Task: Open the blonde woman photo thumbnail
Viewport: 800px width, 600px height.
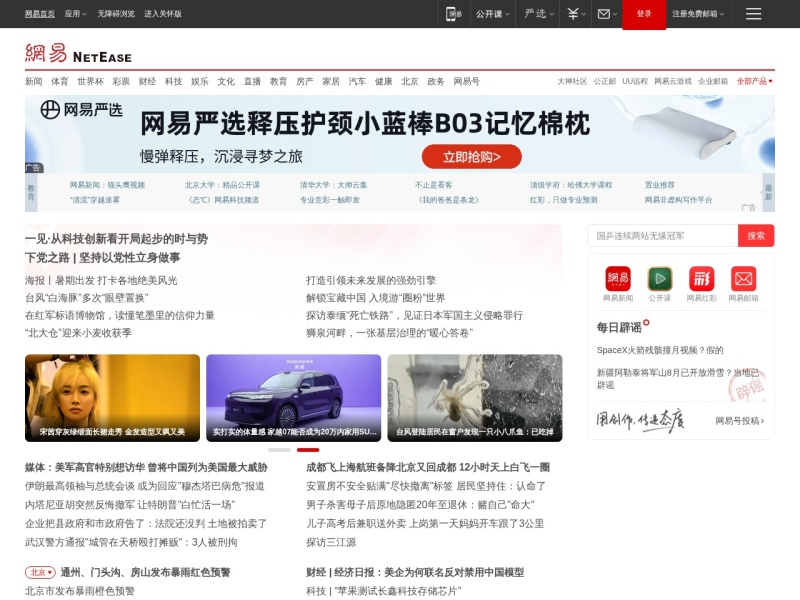Action: pos(112,398)
